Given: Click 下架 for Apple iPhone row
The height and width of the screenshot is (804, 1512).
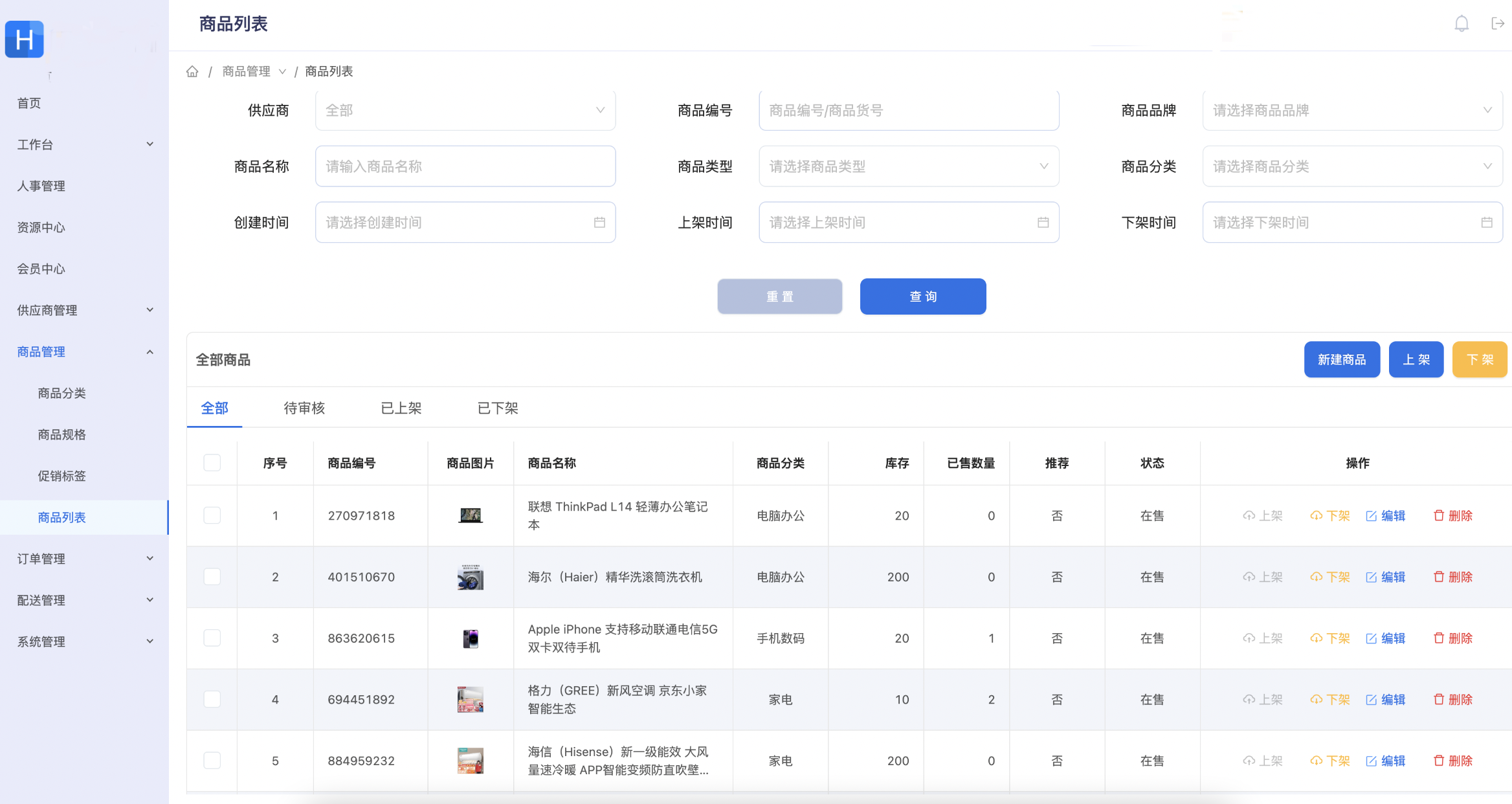Looking at the screenshot, I should coord(1330,638).
